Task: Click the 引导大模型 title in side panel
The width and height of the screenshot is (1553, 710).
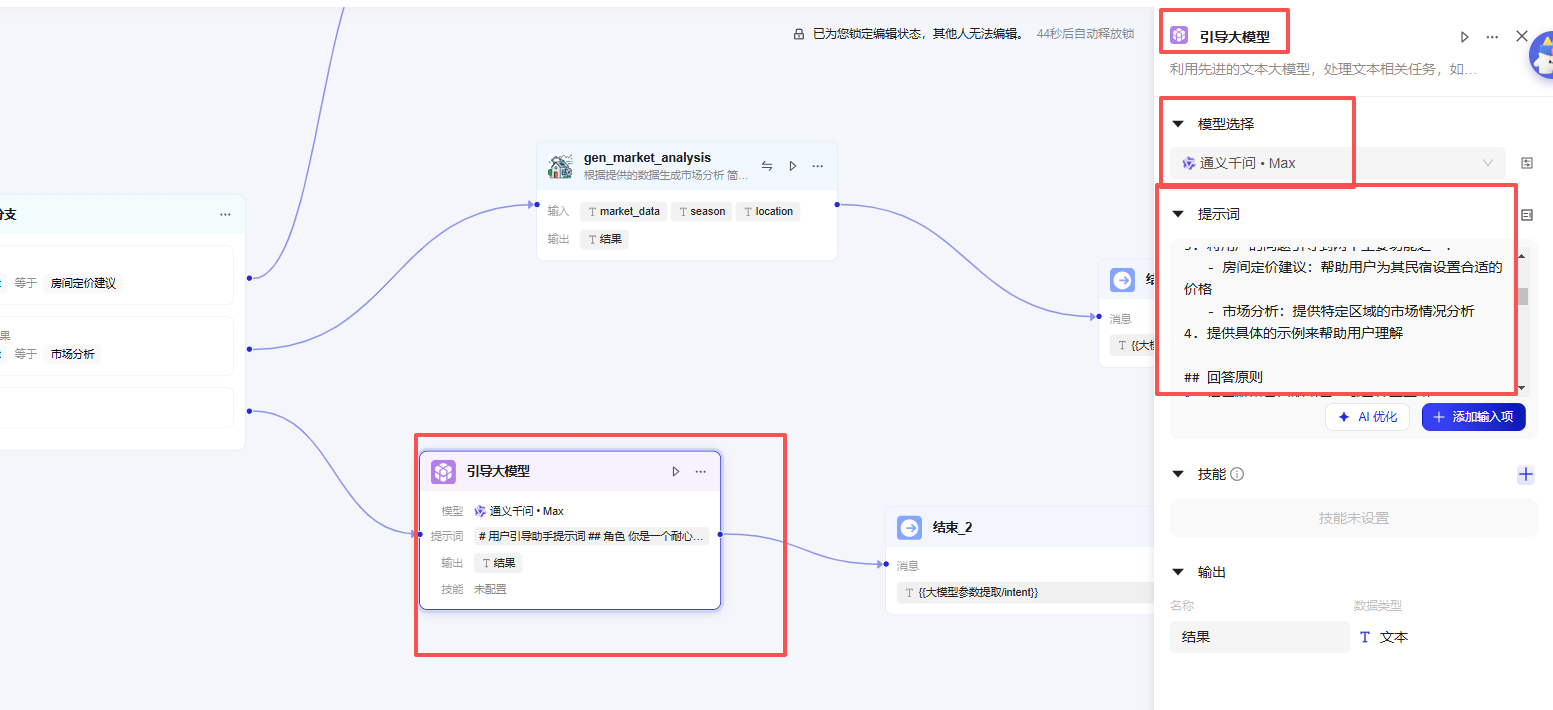Action: coord(1235,37)
